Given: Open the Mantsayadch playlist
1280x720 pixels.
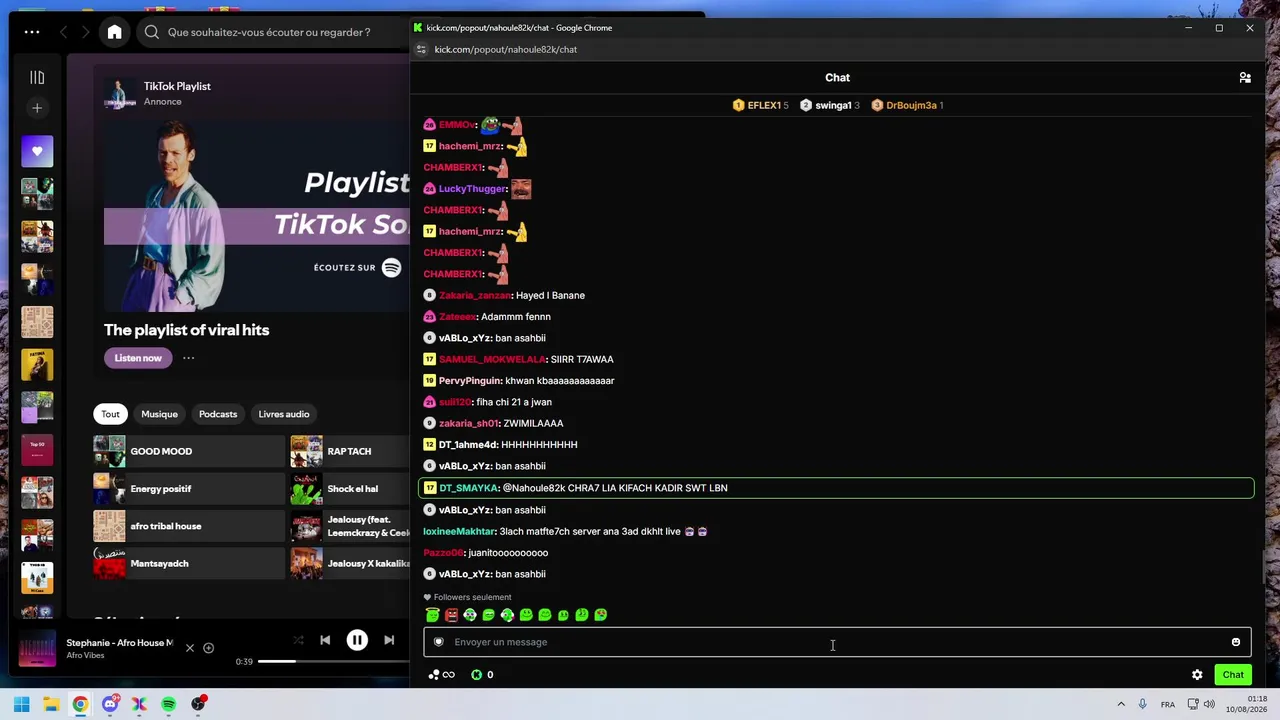Looking at the screenshot, I should [x=189, y=563].
